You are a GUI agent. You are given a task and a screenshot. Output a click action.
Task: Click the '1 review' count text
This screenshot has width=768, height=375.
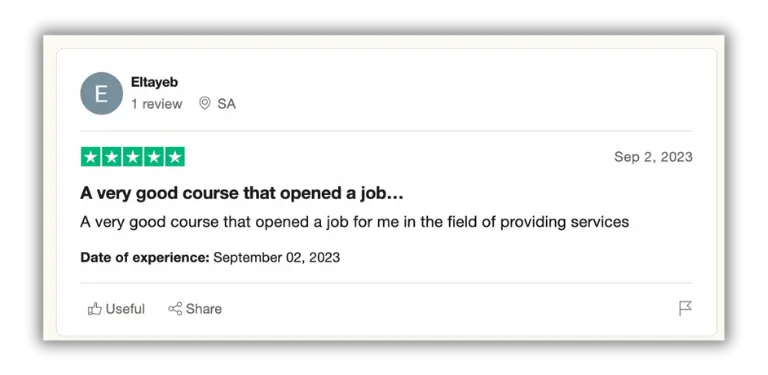coord(156,104)
